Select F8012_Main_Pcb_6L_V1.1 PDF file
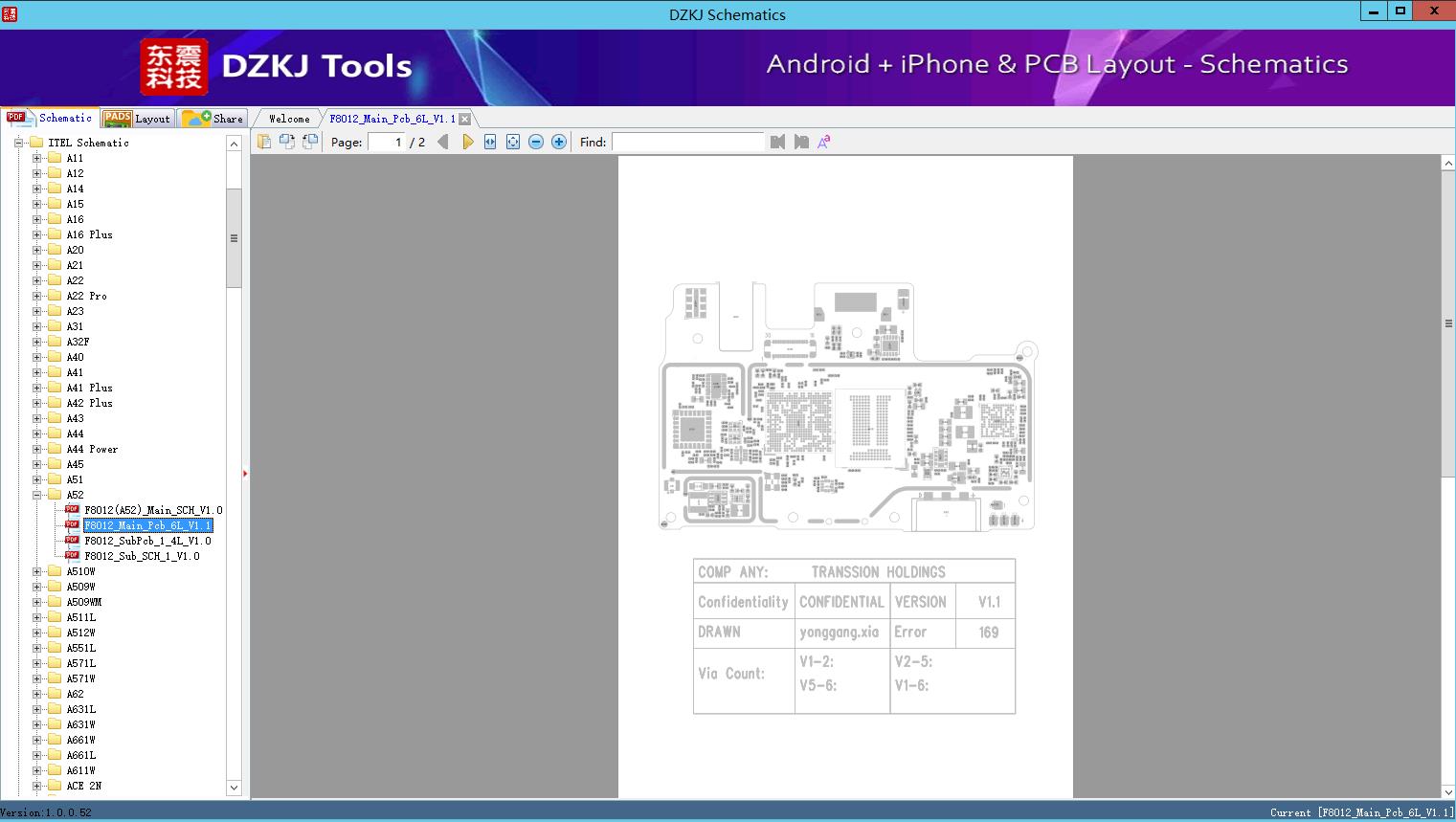The width and height of the screenshot is (1456, 822). coord(148,525)
